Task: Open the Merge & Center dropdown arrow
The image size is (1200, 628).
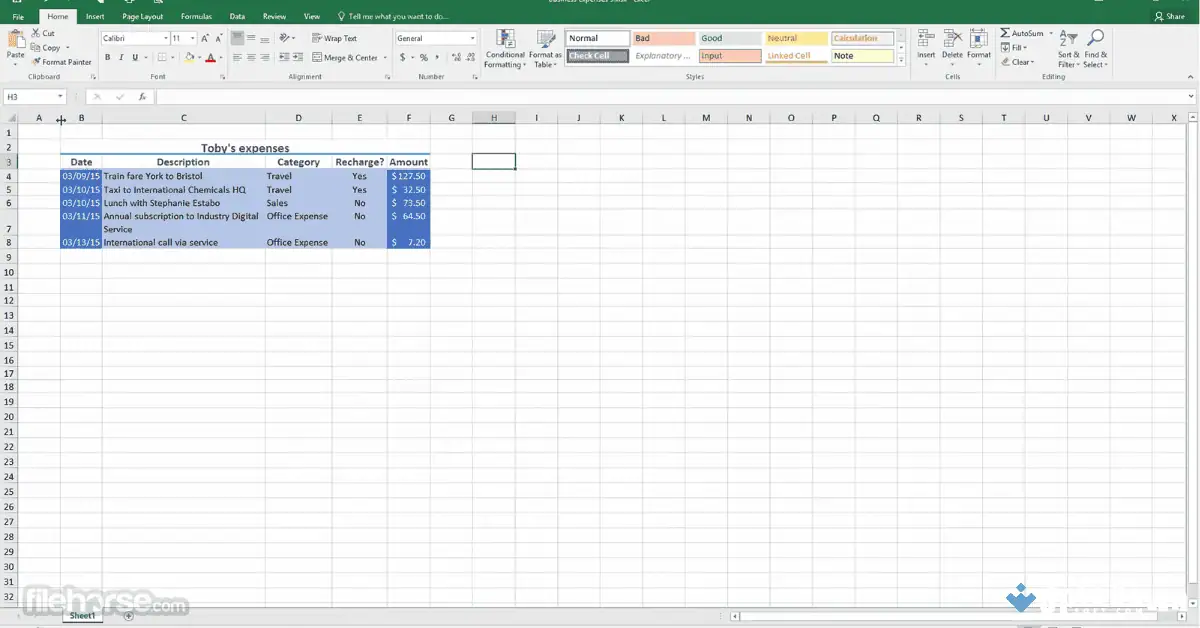Action: tap(385, 58)
